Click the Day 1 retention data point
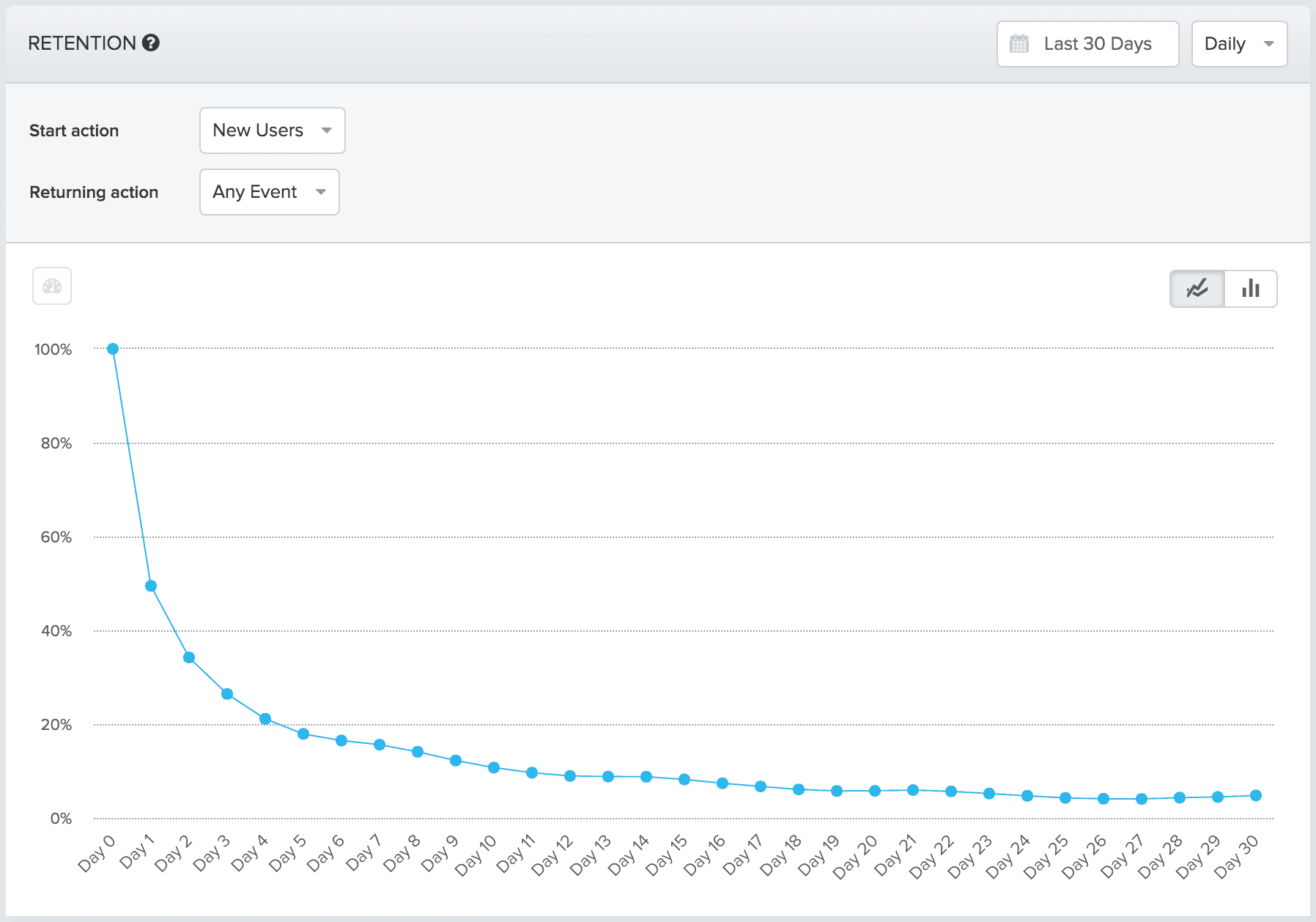1316x922 pixels. pyautogui.click(x=150, y=586)
